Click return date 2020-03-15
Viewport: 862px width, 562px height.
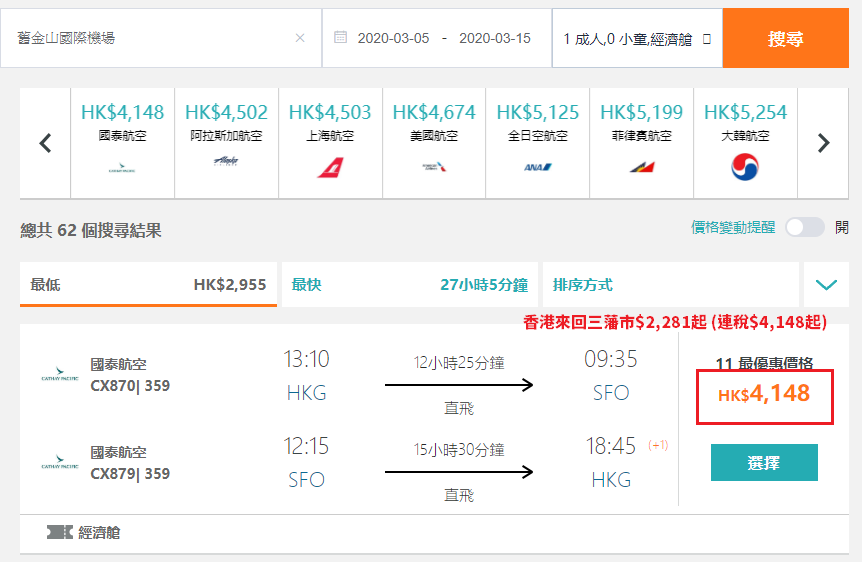[495, 38]
